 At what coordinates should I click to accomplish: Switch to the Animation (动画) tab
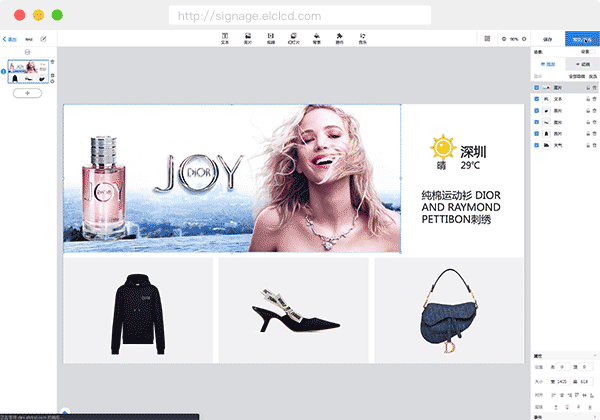pos(582,64)
